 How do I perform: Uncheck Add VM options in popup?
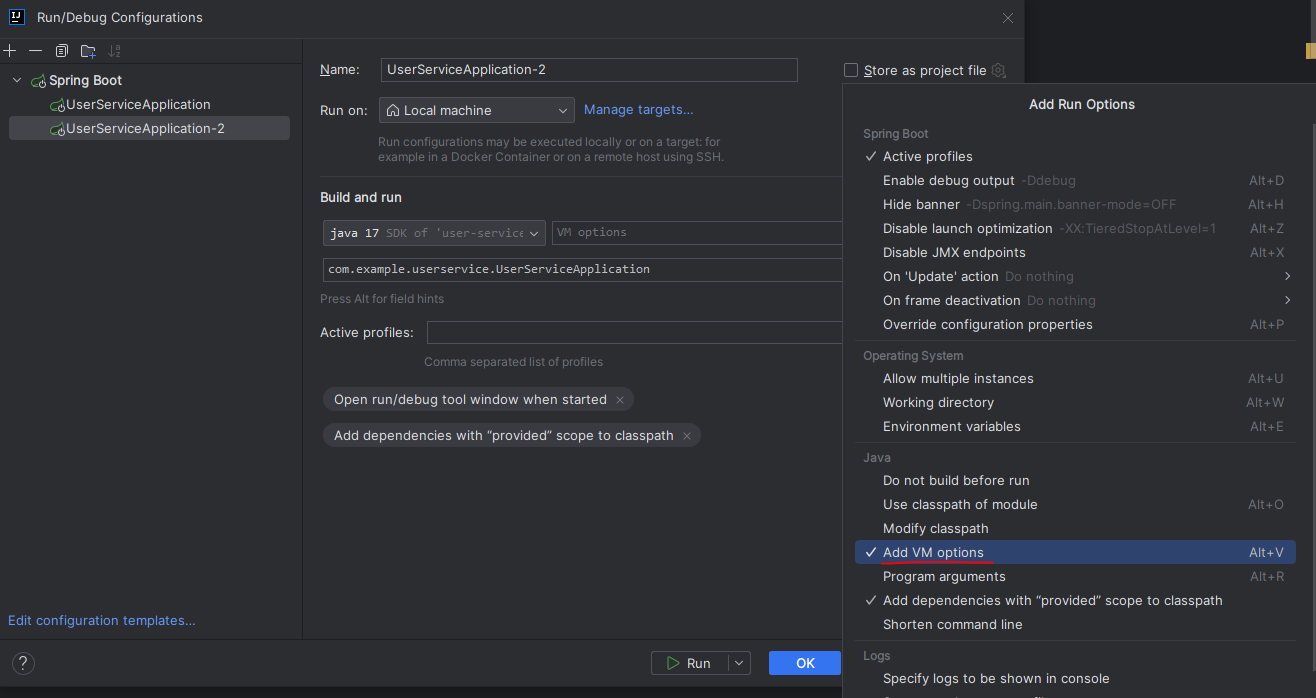[1075, 553]
